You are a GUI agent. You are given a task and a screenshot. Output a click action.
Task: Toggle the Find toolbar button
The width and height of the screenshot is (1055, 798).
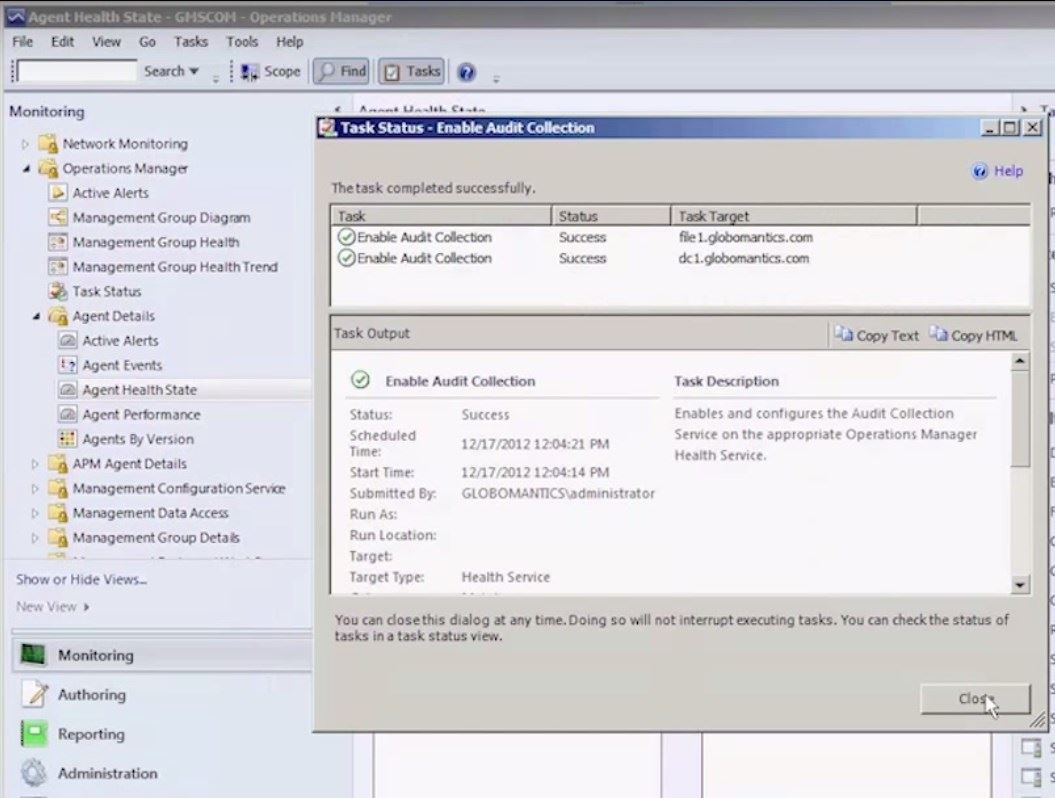coord(342,72)
